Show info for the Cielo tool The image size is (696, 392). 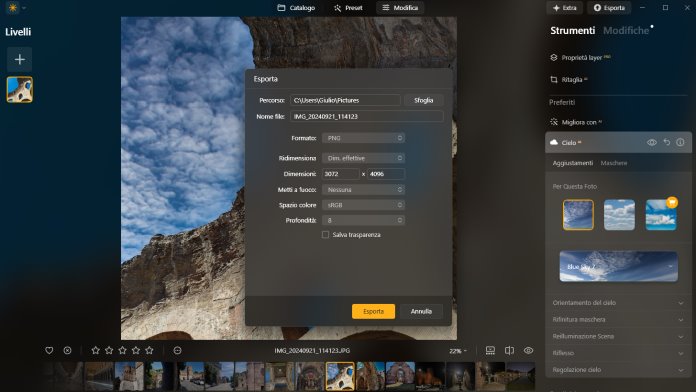click(x=680, y=142)
